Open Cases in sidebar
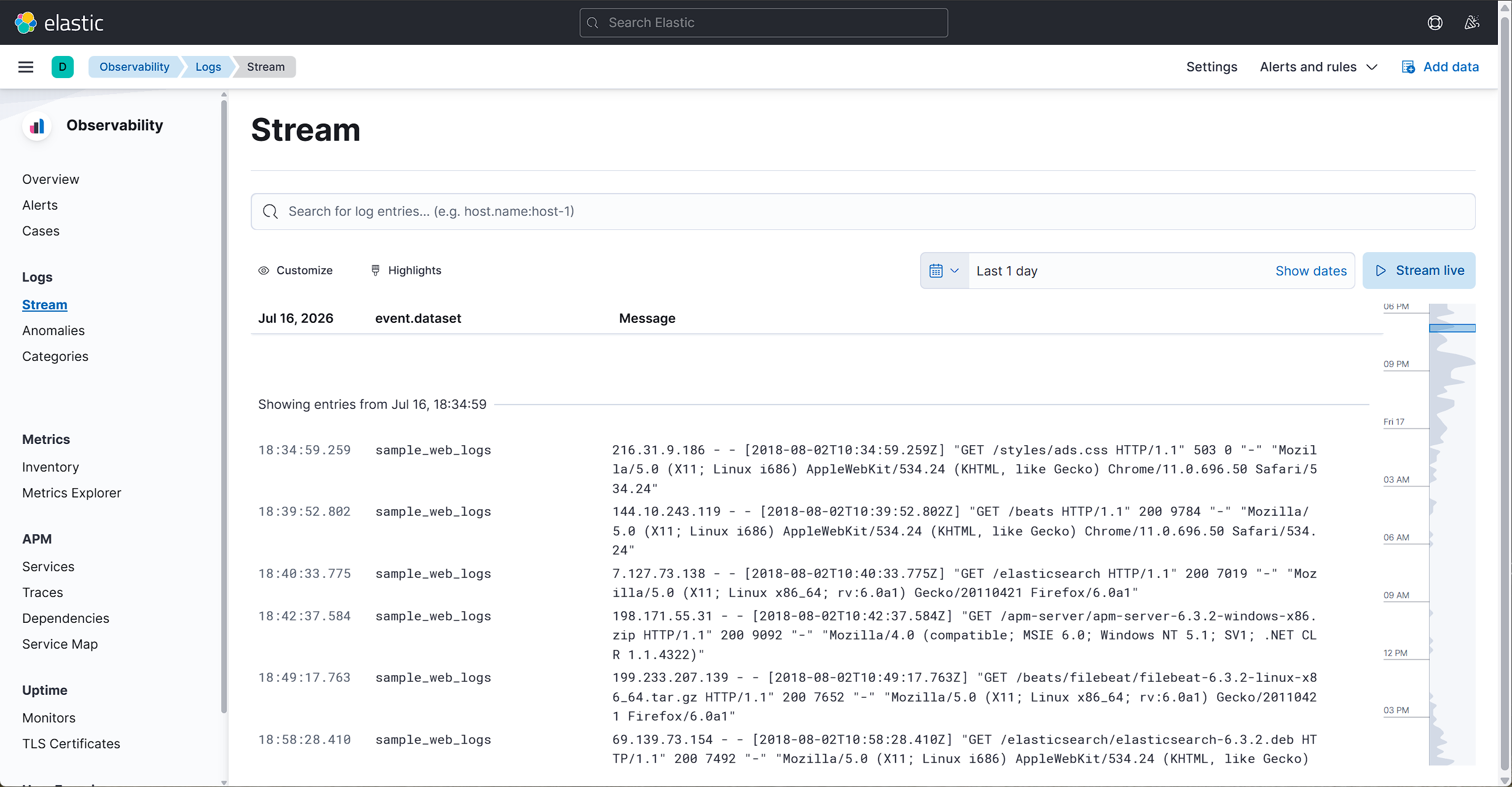 (41, 231)
